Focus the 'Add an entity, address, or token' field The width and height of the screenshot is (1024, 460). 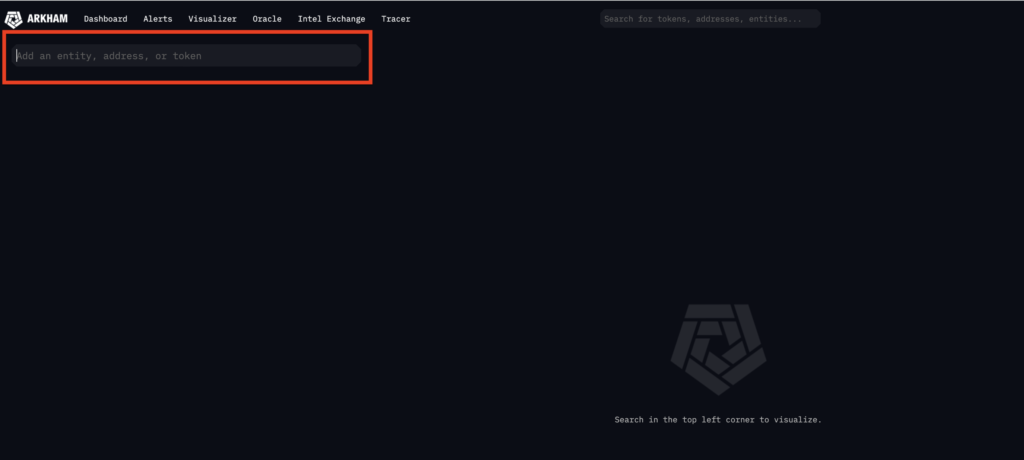[x=187, y=56]
